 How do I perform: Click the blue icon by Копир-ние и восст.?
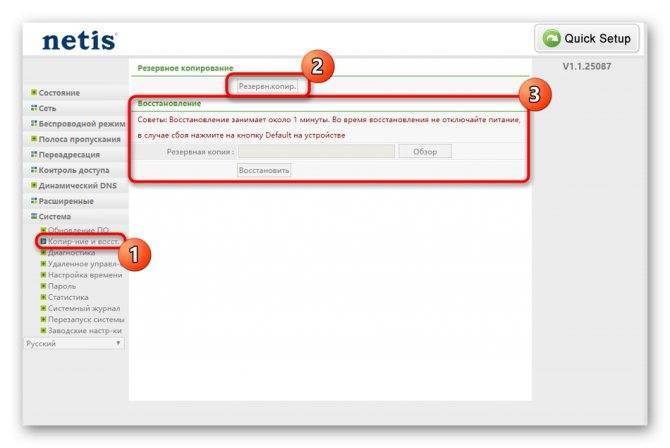[x=43, y=242]
